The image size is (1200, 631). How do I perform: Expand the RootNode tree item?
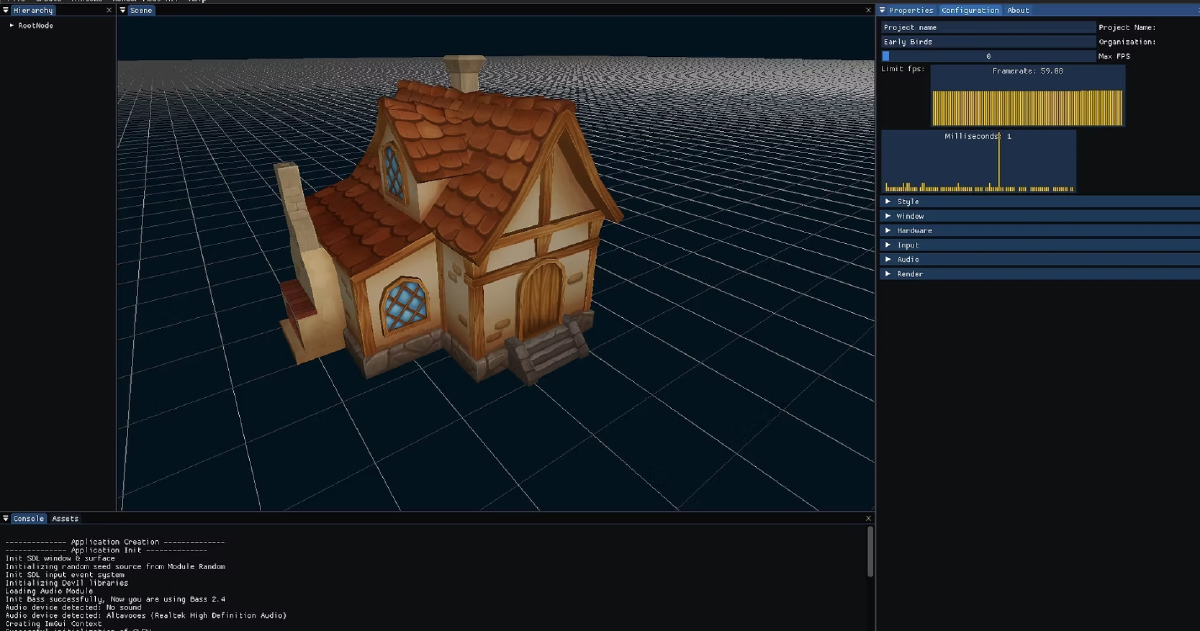12,25
